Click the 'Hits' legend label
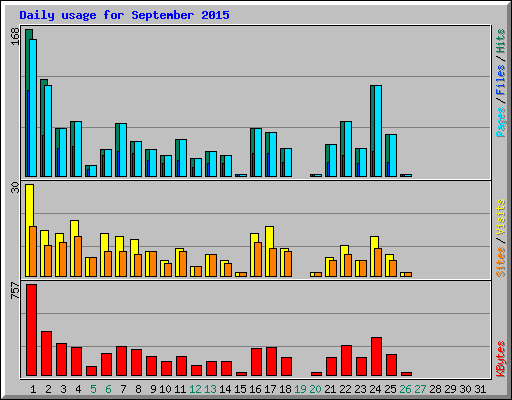Image resolution: width=512 pixels, height=400 pixels. [500, 41]
